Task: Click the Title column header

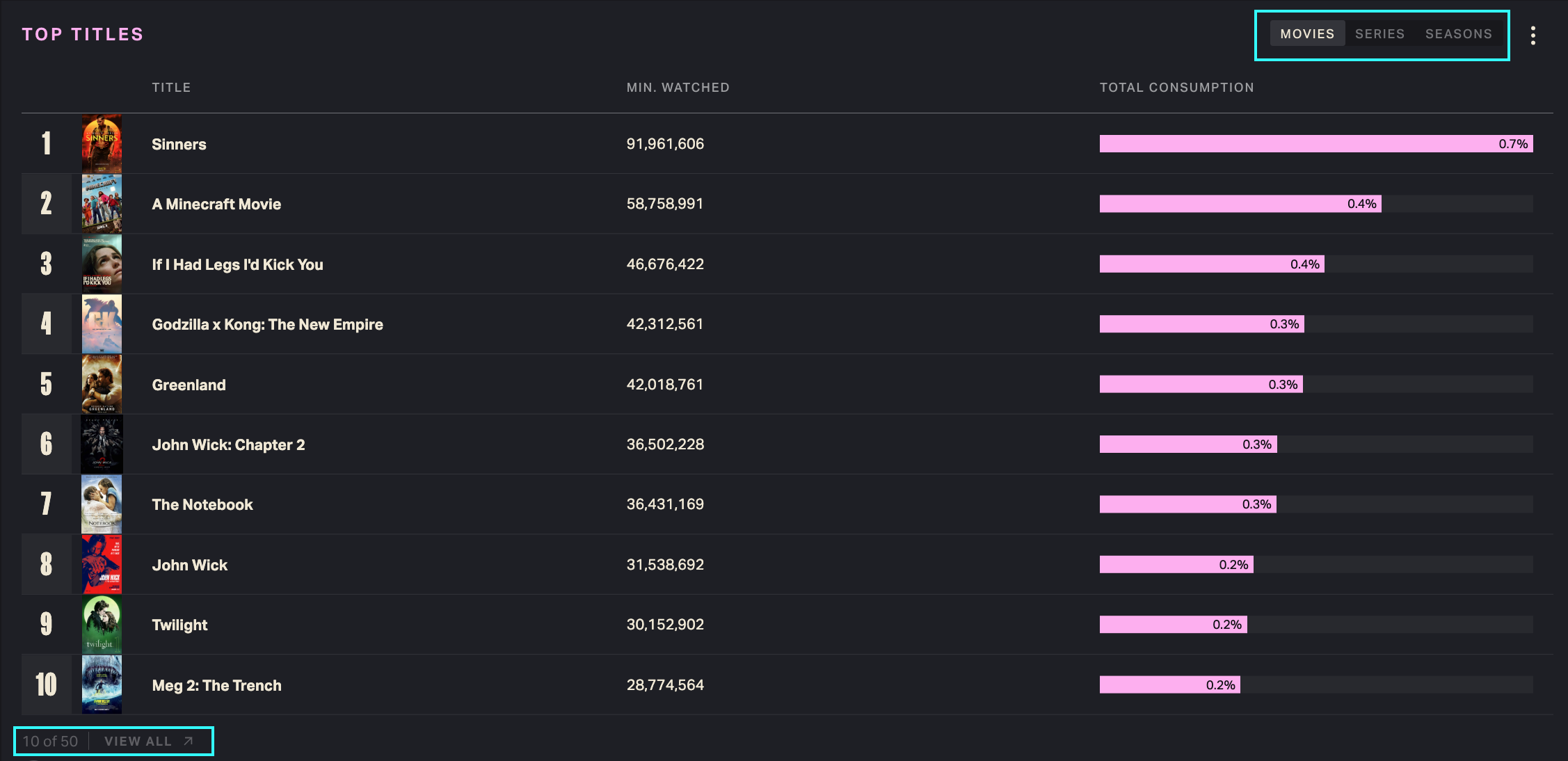Action: point(171,88)
